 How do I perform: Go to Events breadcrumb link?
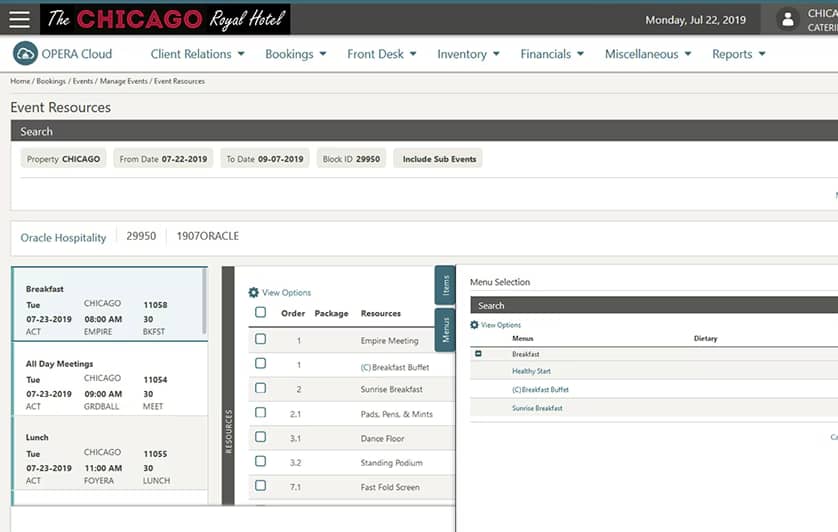tap(83, 81)
